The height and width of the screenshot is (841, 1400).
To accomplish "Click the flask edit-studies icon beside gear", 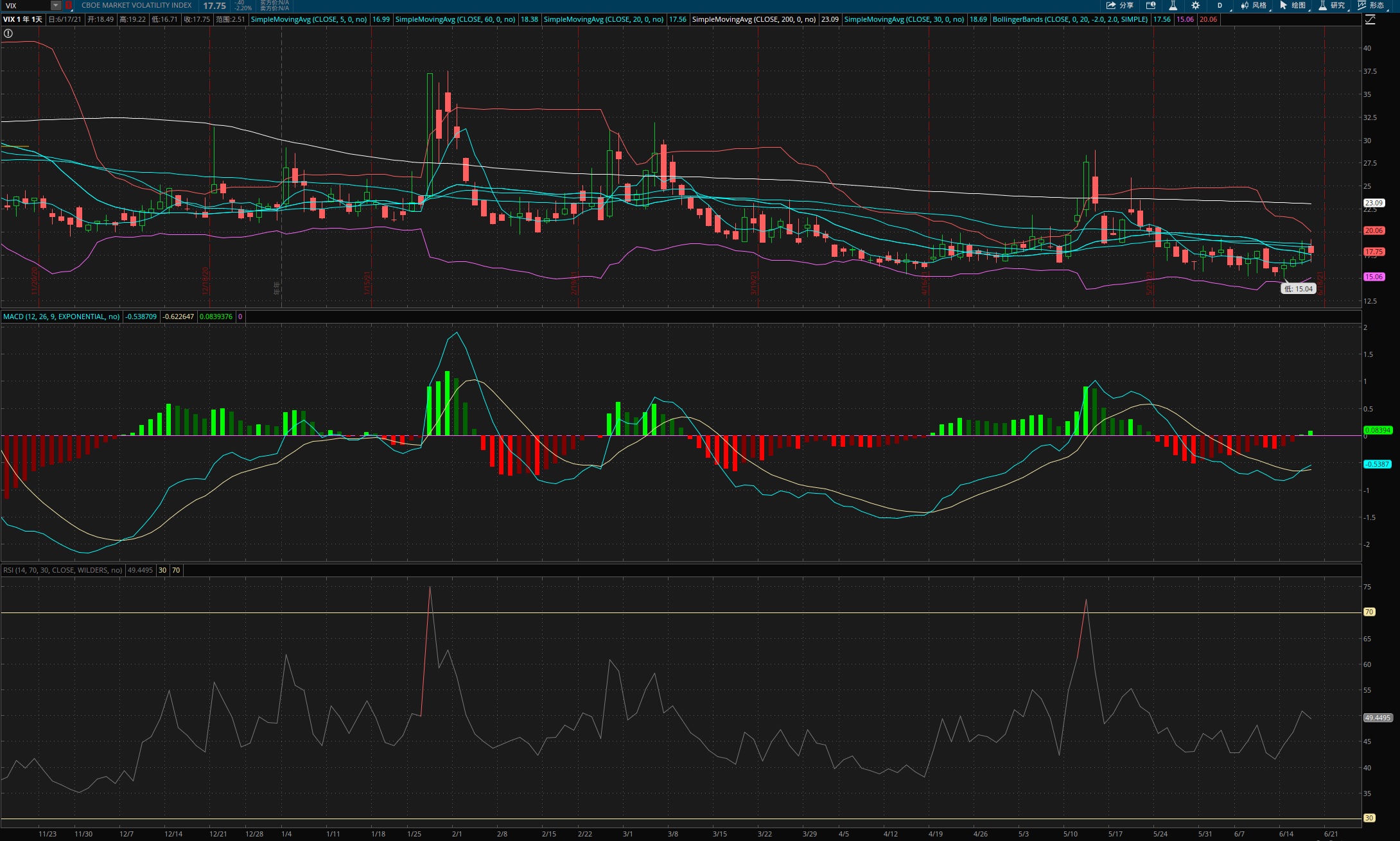I will pyautogui.click(x=1173, y=5).
